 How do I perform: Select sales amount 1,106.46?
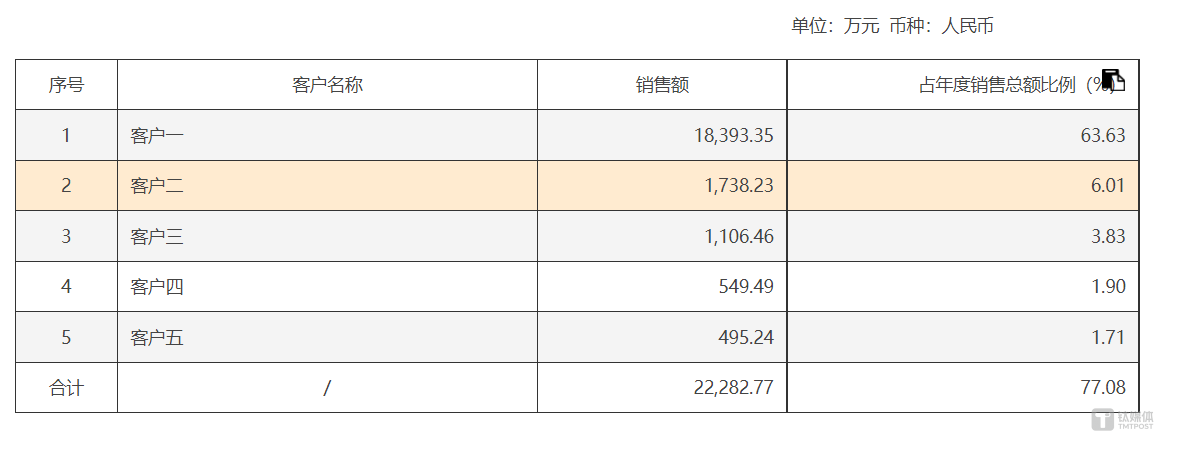(662, 236)
